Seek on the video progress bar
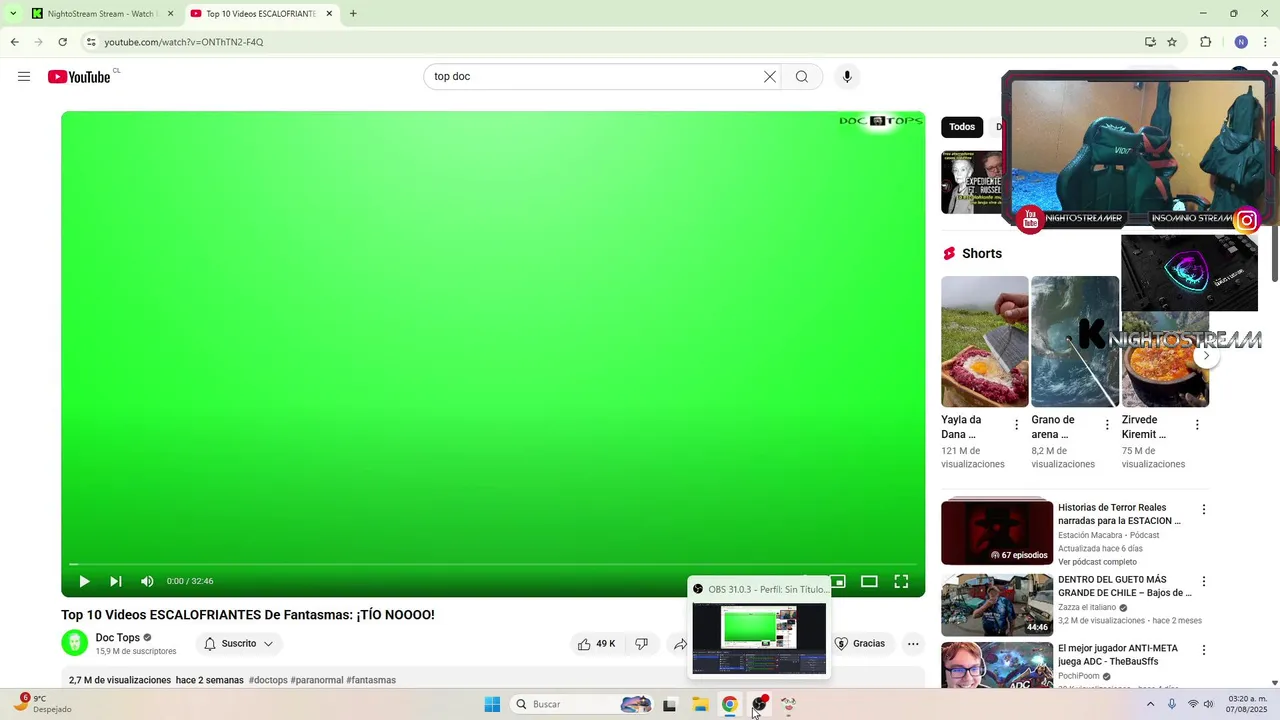 click(x=493, y=564)
